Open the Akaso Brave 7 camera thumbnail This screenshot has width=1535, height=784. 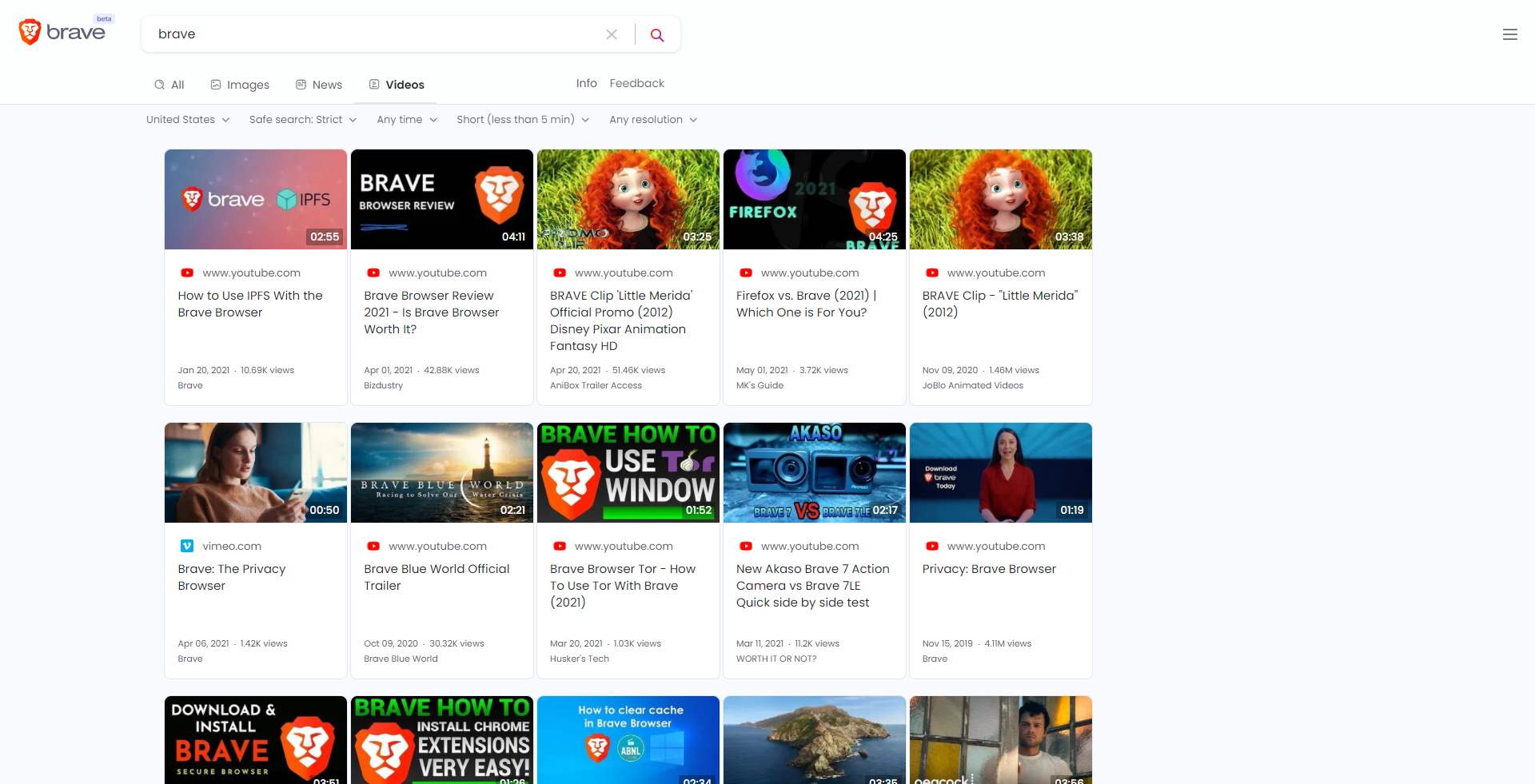pos(815,472)
